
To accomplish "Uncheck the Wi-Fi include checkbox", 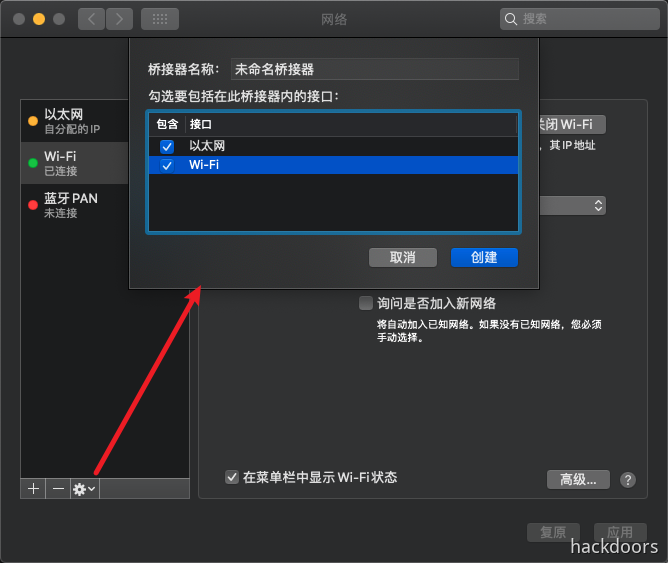I will pyautogui.click(x=167, y=165).
